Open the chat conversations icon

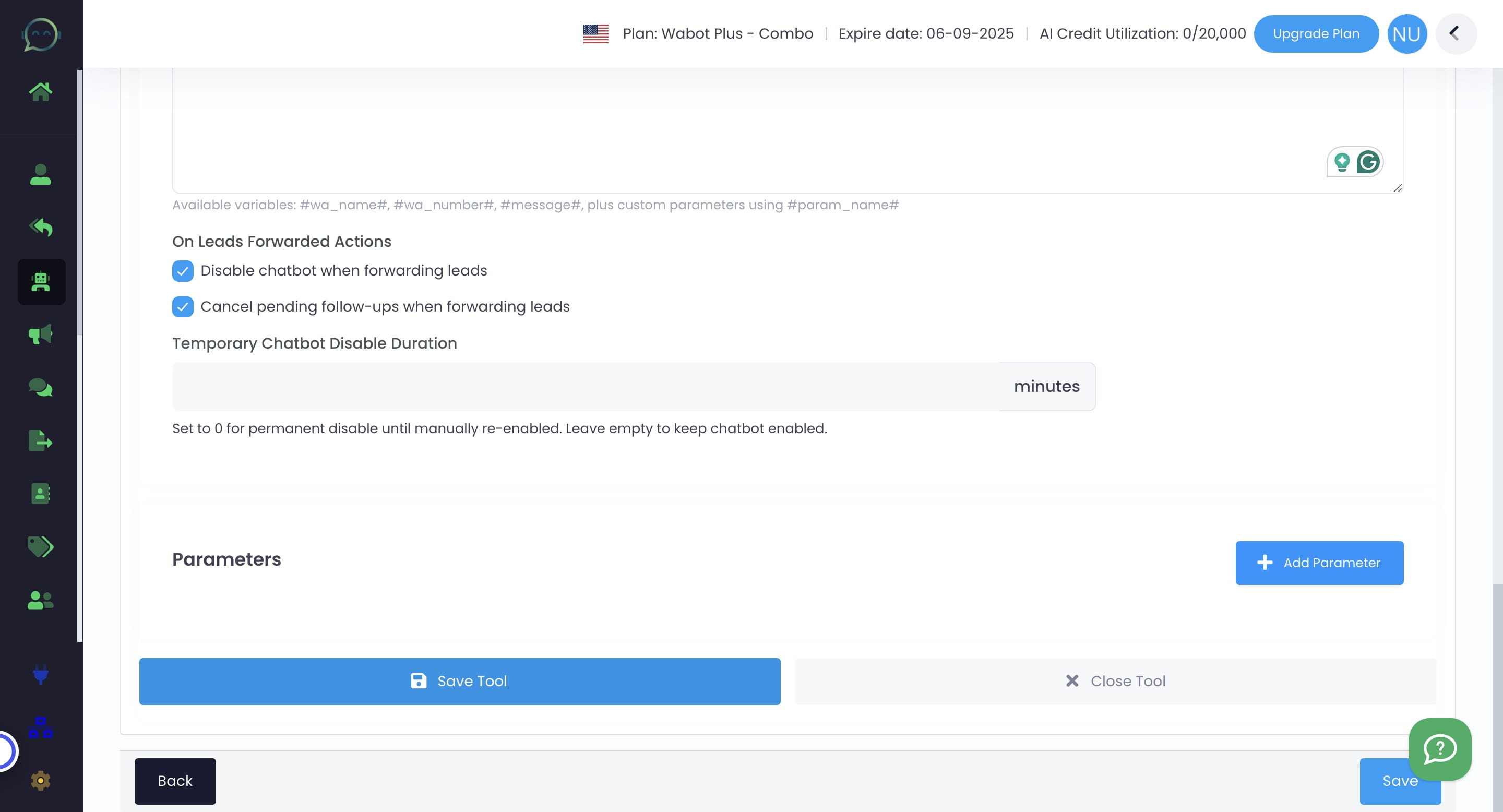(41, 387)
